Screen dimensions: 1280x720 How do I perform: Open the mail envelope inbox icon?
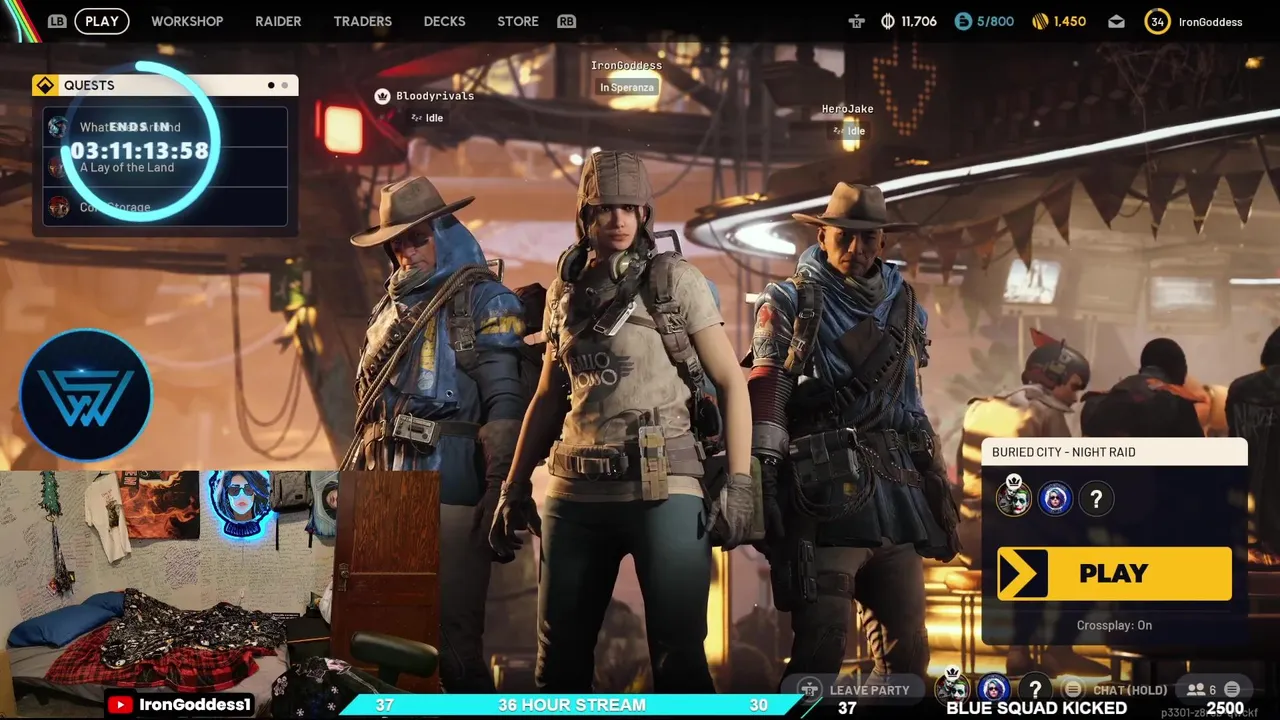(1116, 22)
